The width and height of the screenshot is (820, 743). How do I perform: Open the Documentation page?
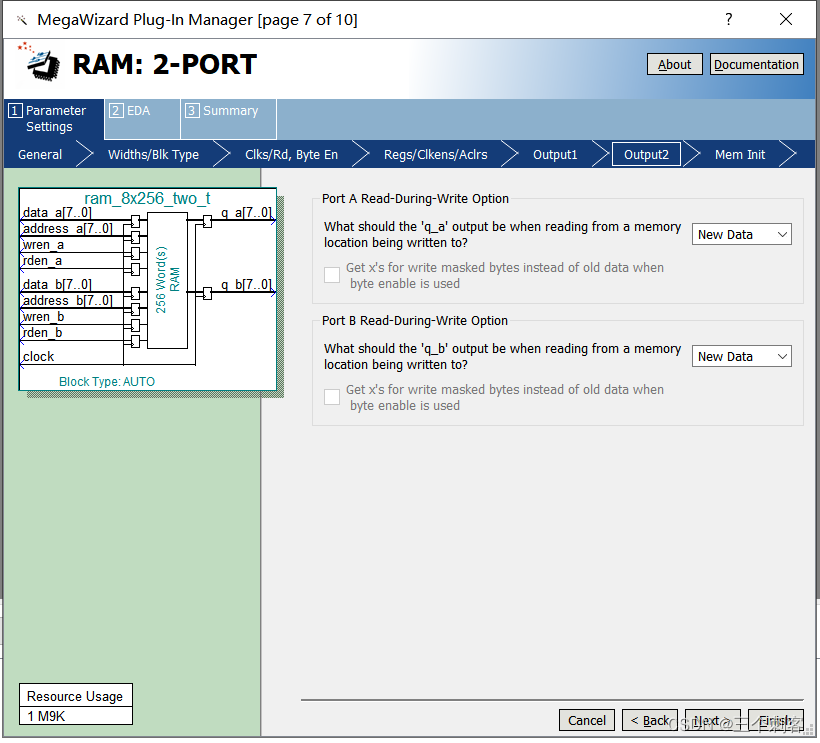pos(757,64)
